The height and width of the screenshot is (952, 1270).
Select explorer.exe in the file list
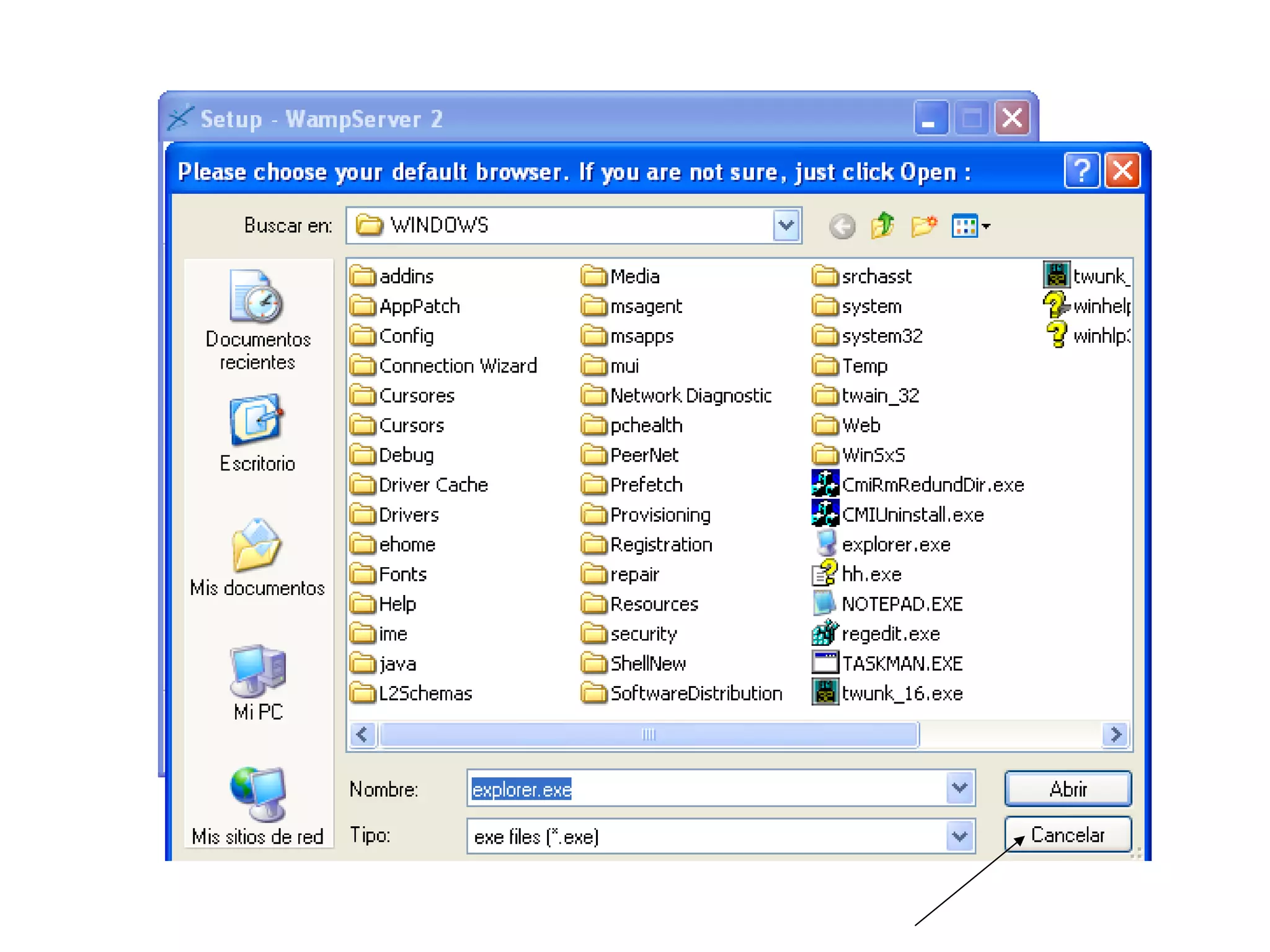[x=895, y=545]
